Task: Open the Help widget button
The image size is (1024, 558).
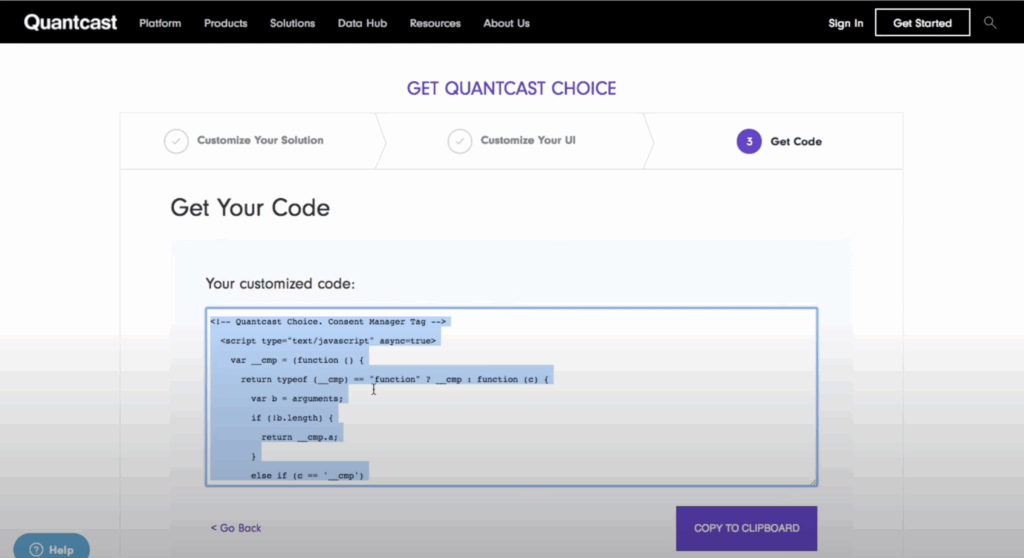Action: point(52,548)
